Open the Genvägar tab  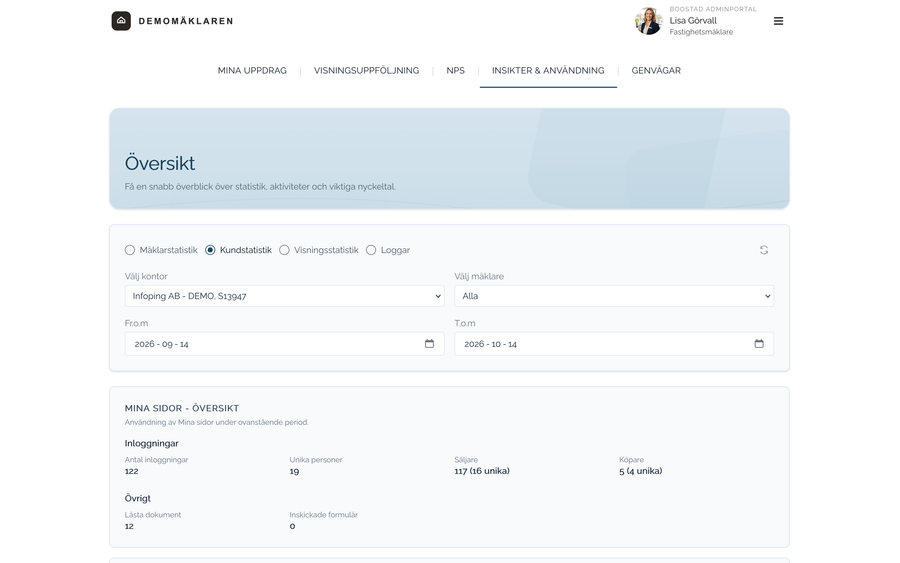click(x=656, y=71)
